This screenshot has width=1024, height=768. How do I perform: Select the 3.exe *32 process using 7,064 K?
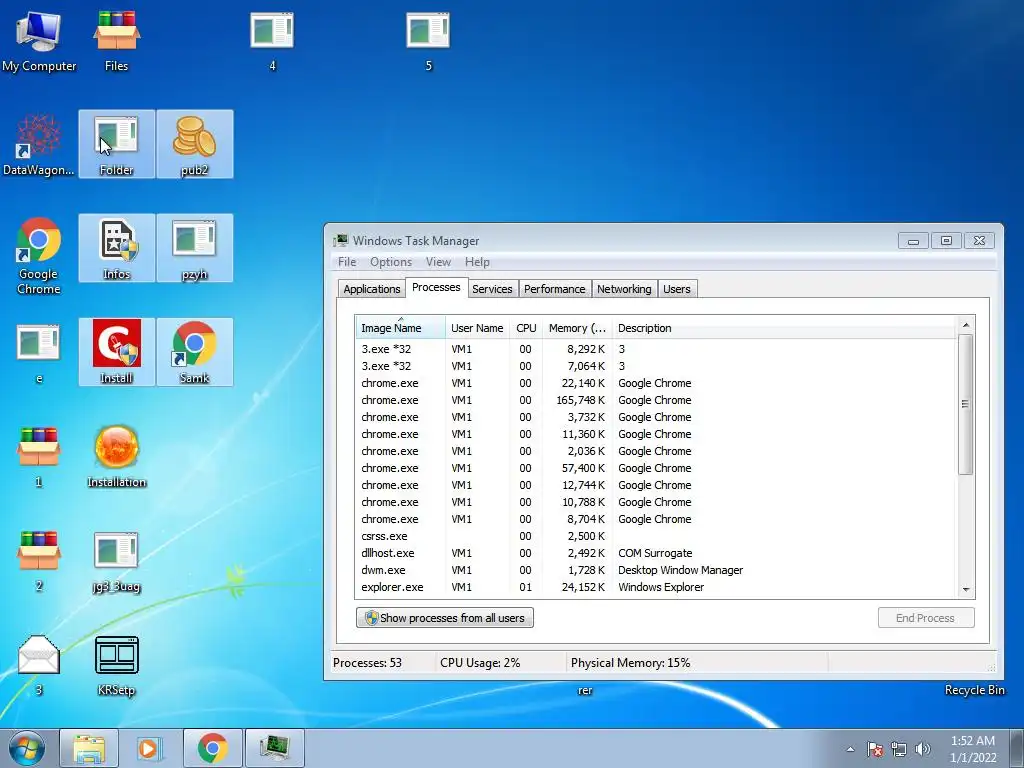(656, 366)
